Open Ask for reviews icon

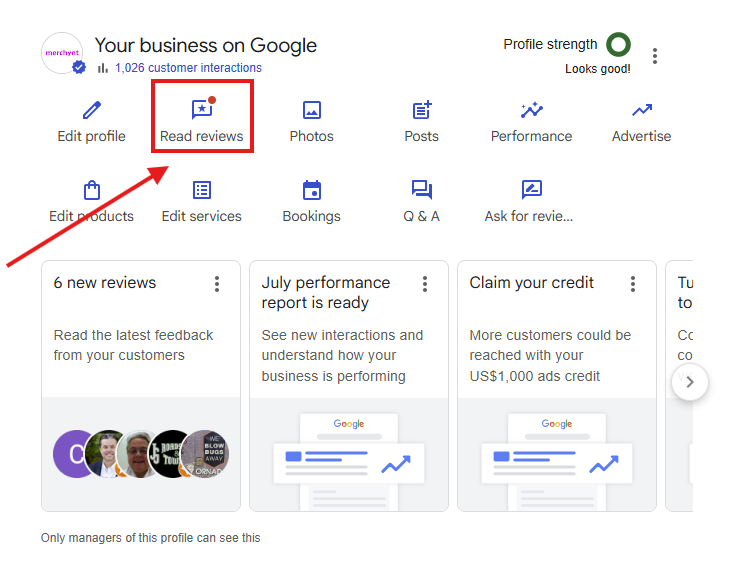[x=532, y=190]
